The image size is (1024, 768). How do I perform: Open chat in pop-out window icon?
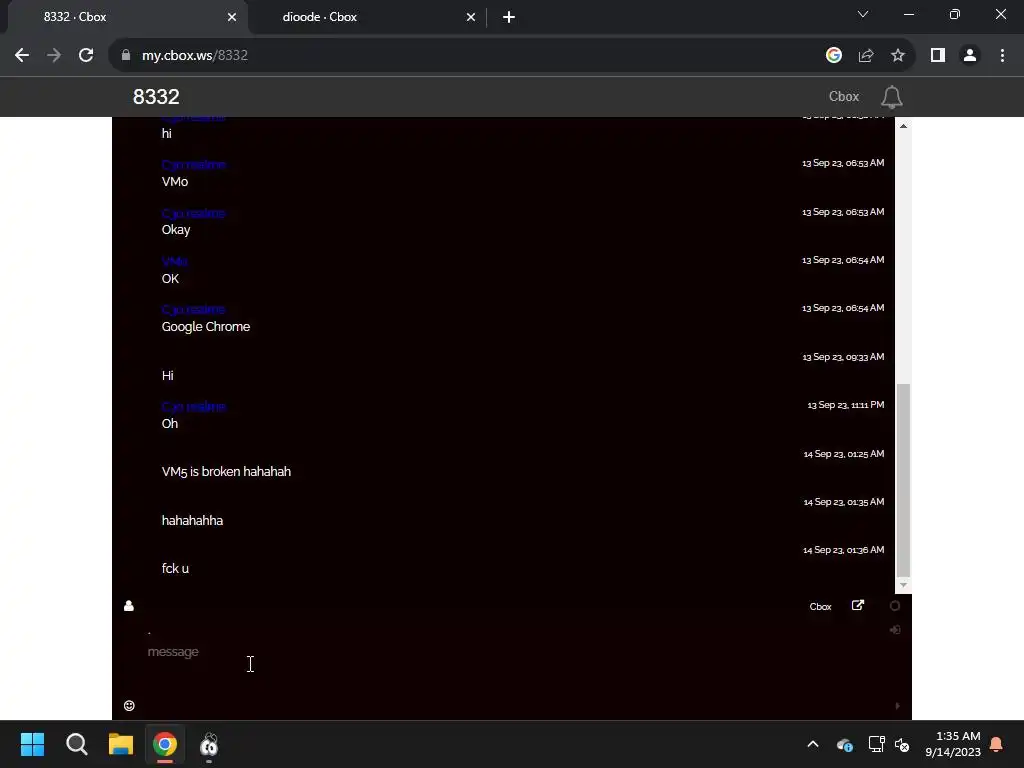point(857,605)
